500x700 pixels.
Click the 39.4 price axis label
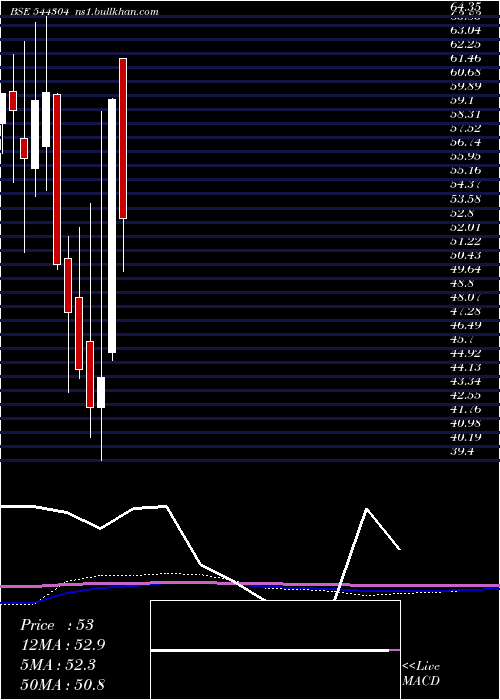pos(462,451)
